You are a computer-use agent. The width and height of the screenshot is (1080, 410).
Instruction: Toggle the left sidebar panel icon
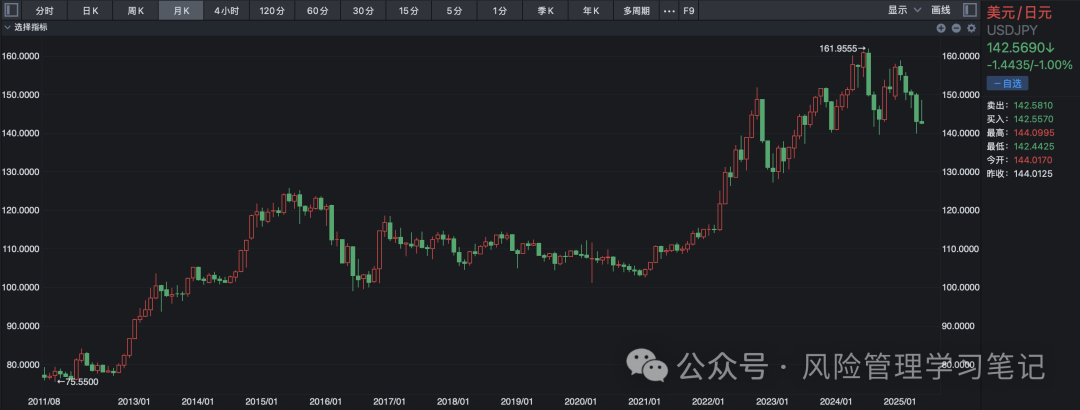pos(10,10)
